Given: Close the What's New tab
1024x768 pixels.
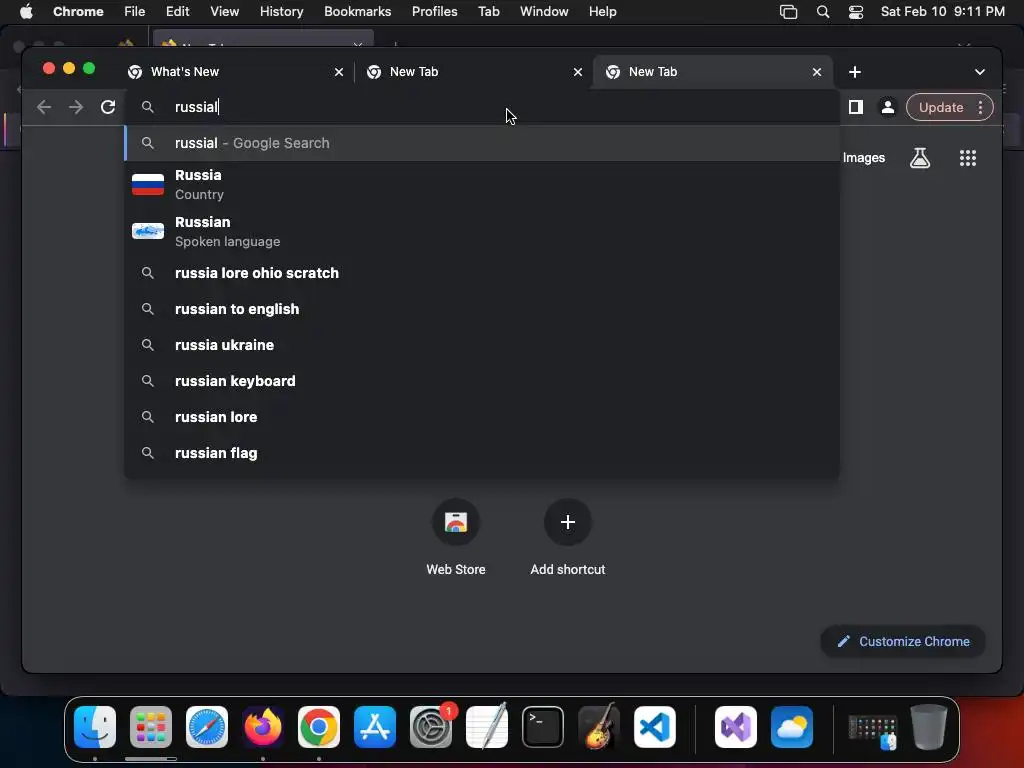Looking at the screenshot, I should click(x=339, y=72).
